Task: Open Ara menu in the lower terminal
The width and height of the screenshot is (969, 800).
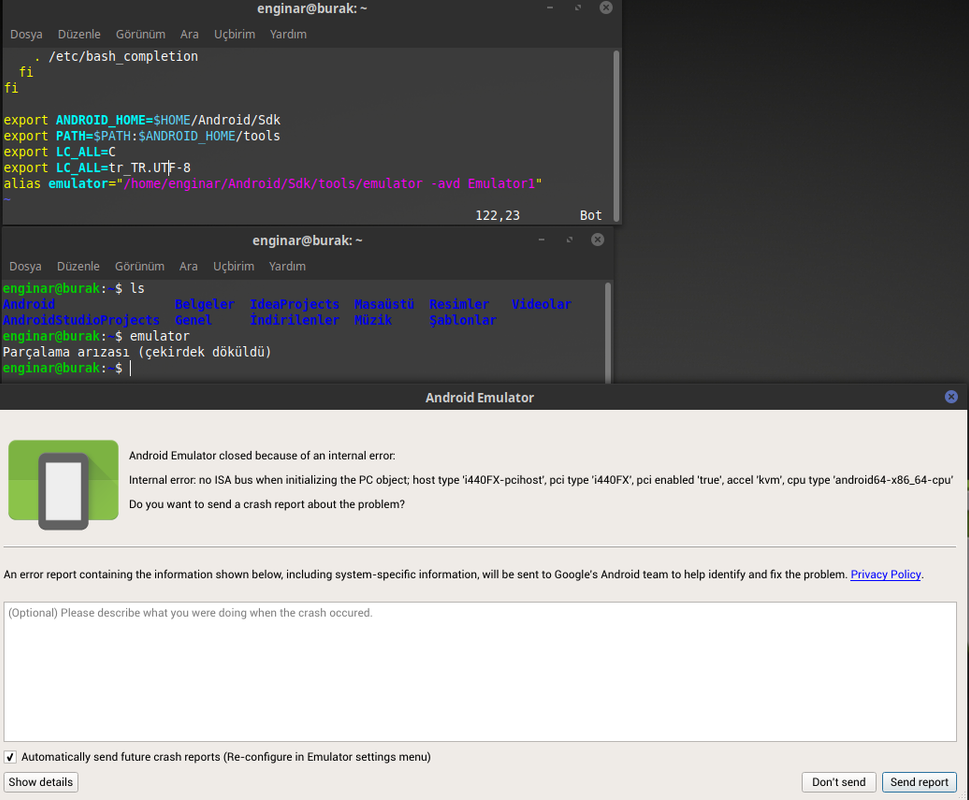Action: (188, 266)
